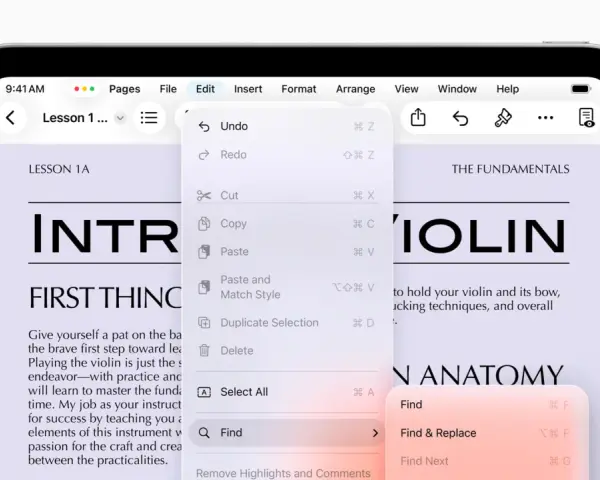The height and width of the screenshot is (480, 600).
Task: Click the 'Give yourself a pat' paragraph
Action: point(105,397)
